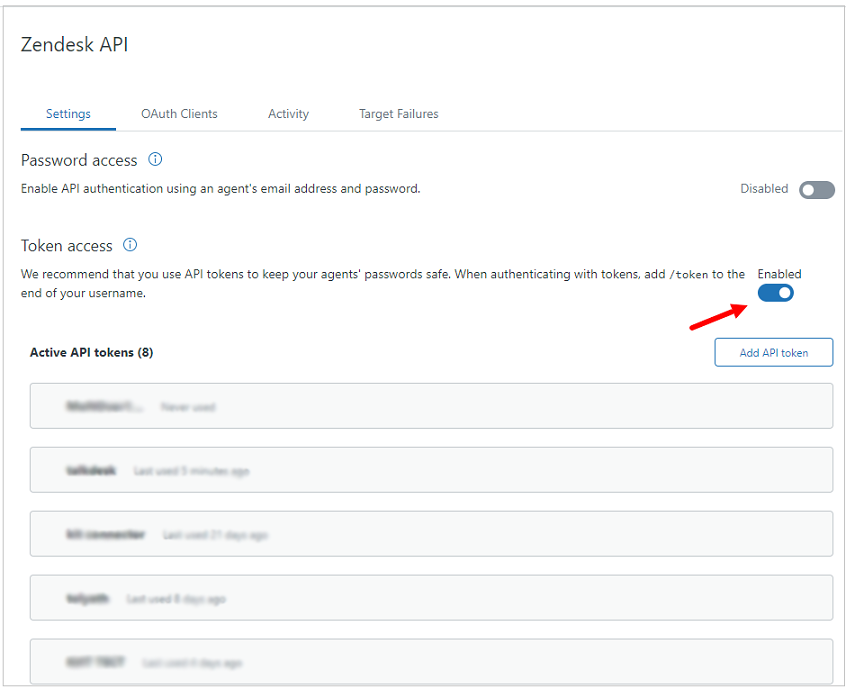846x689 pixels.
Task: Click the /token code text
Action: point(688,275)
